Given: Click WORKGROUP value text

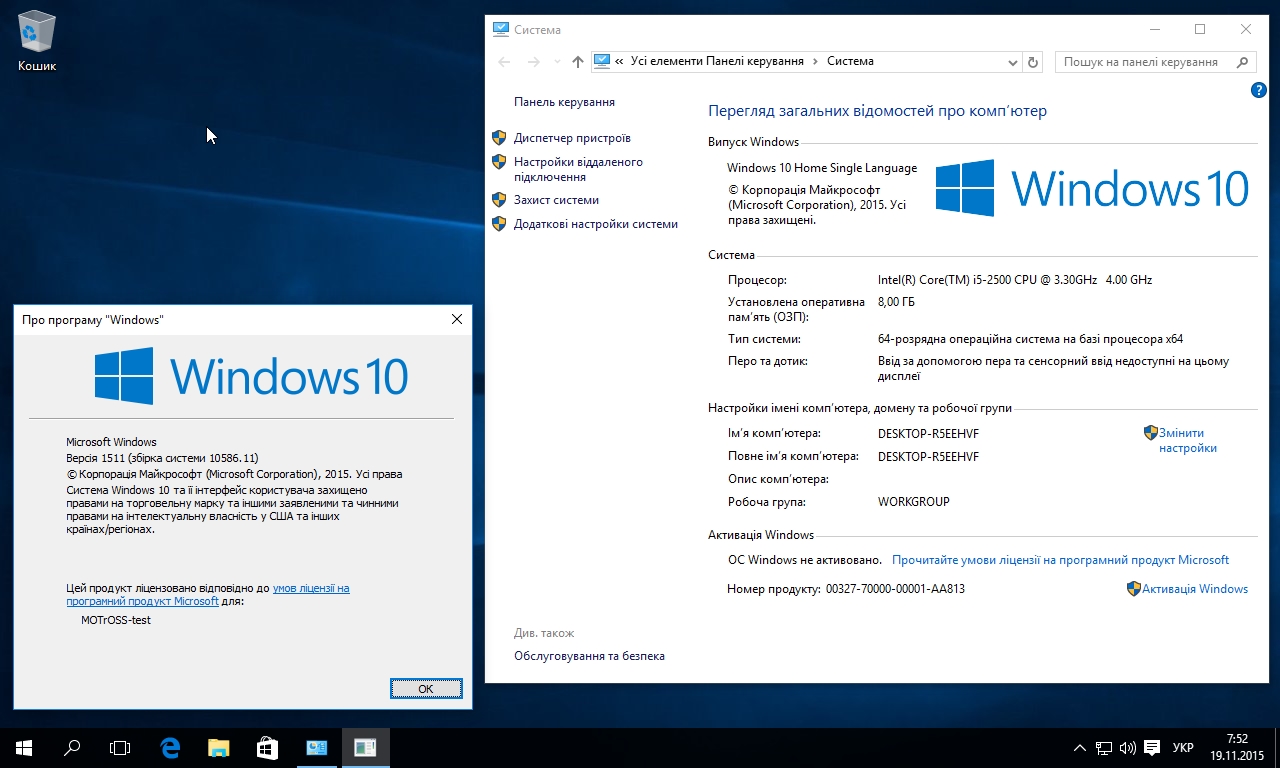Looking at the screenshot, I should click(x=913, y=502).
